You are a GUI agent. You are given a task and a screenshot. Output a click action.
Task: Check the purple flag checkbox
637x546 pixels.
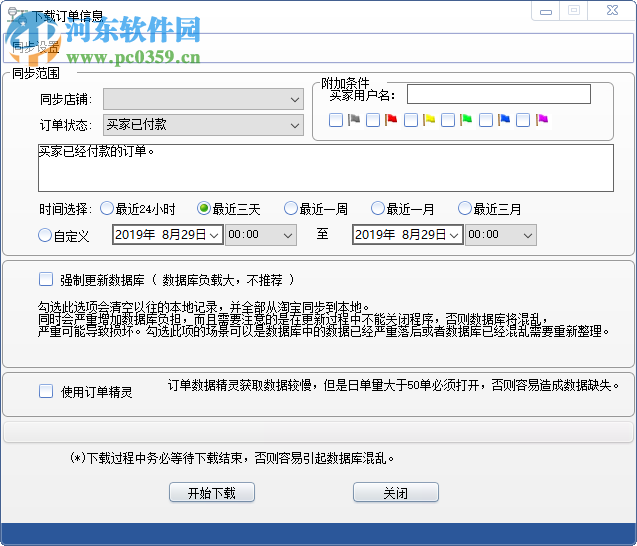pos(523,120)
